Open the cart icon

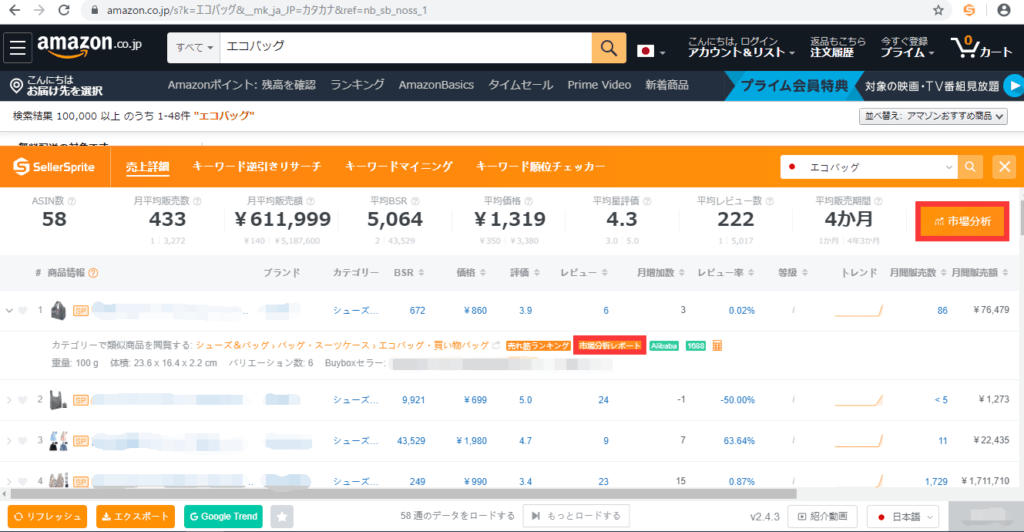click(980, 48)
